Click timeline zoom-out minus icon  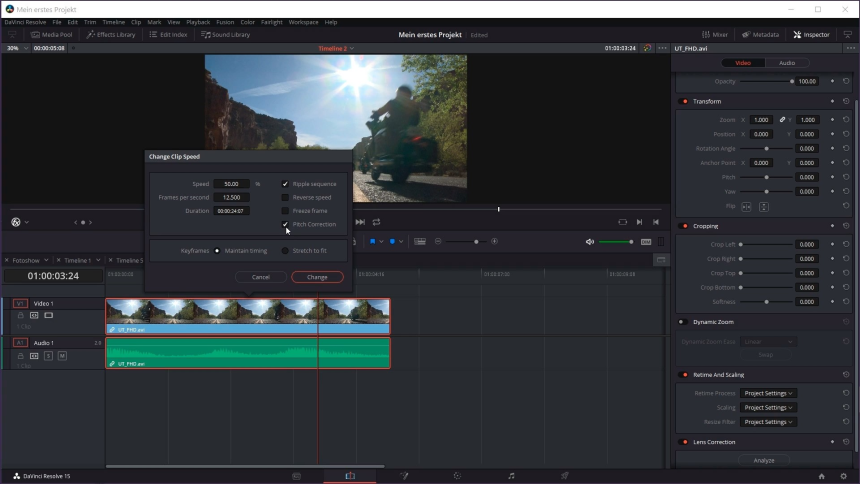pyautogui.click(x=438, y=241)
